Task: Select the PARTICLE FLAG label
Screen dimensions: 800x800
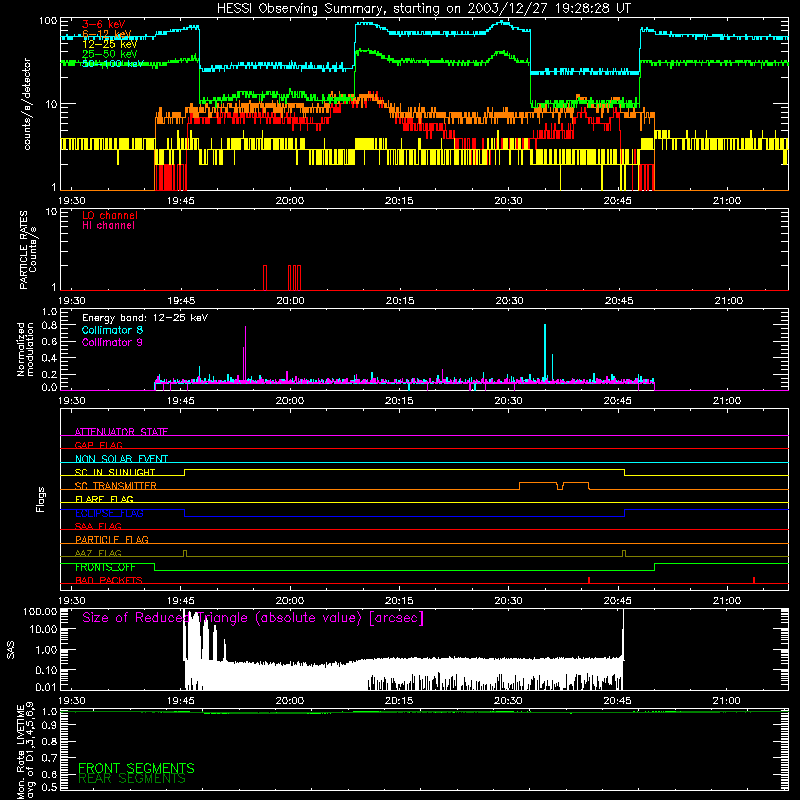Action: (112, 539)
